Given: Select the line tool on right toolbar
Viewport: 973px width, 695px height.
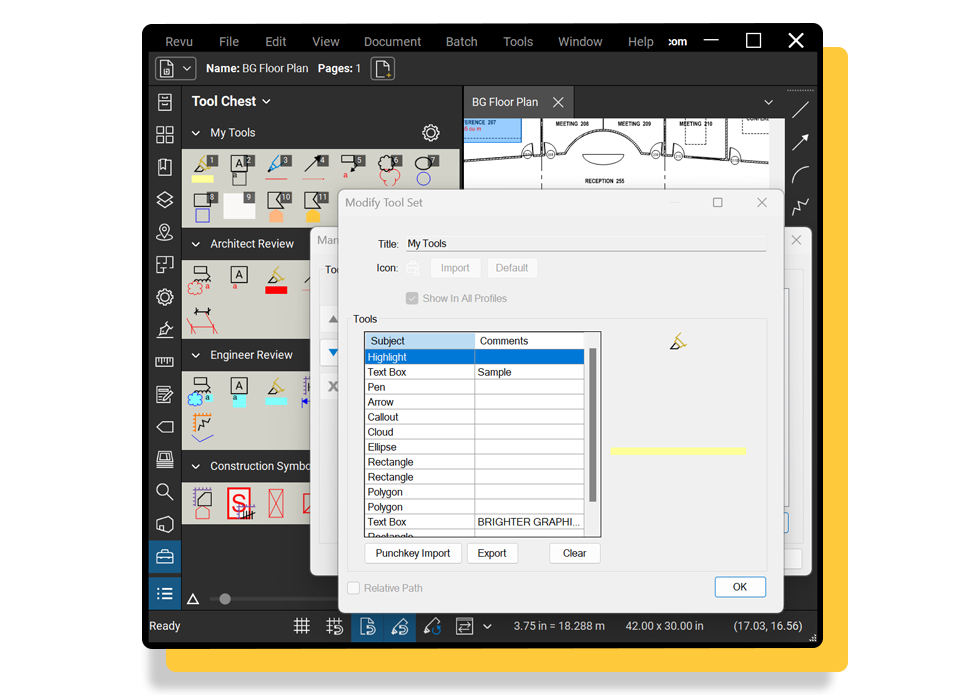Looking at the screenshot, I should click(800, 110).
